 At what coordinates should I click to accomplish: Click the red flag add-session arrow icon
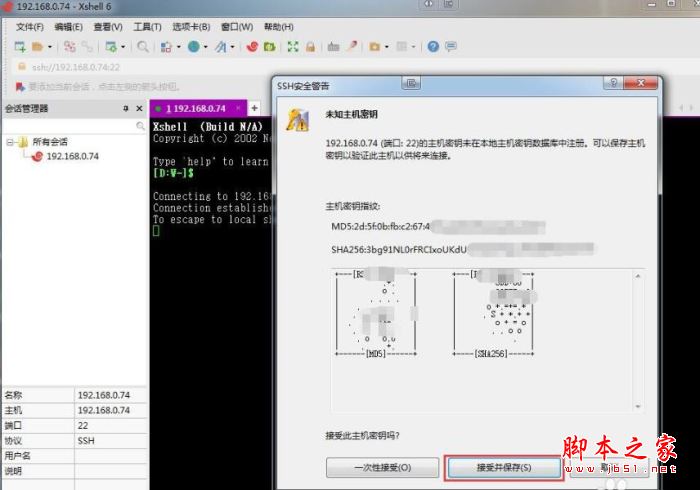tap(20, 87)
